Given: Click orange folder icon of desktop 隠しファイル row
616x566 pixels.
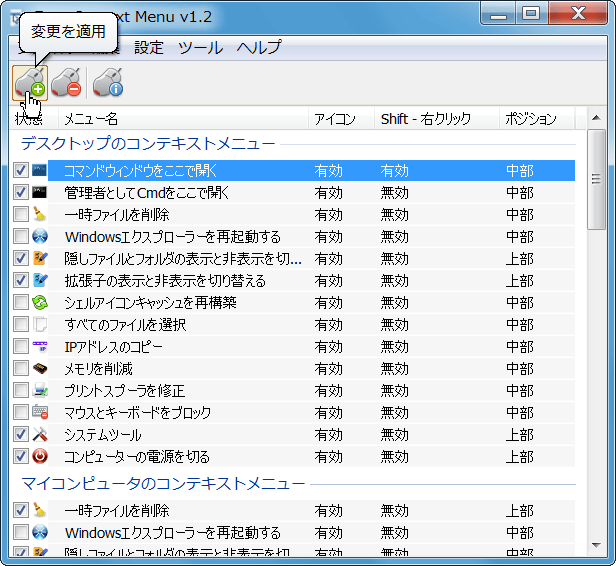Looking at the screenshot, I should point(40,258).
